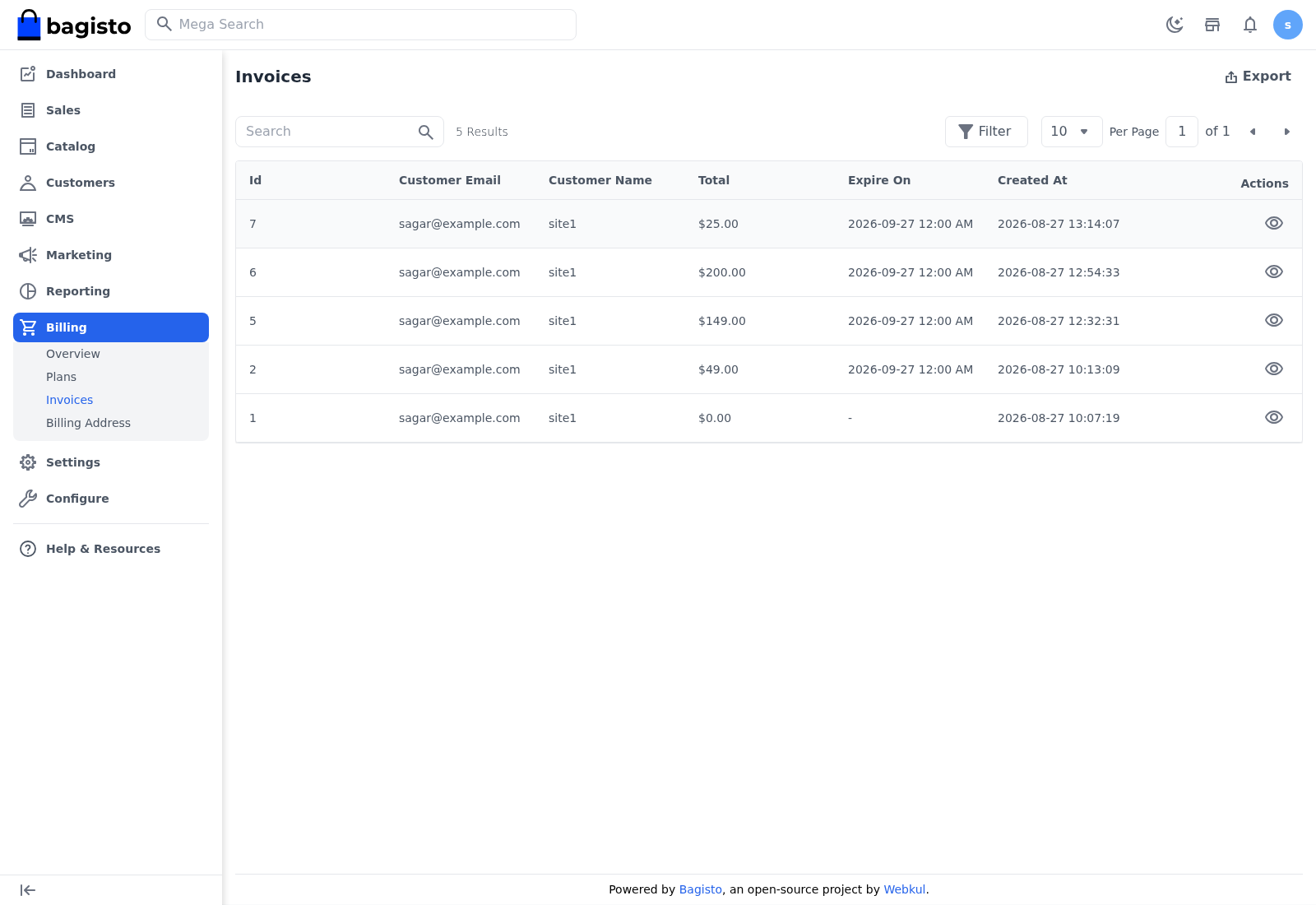Click the $49.00 total cell
The image size is (1316, 905).
[x=718, y=369]
